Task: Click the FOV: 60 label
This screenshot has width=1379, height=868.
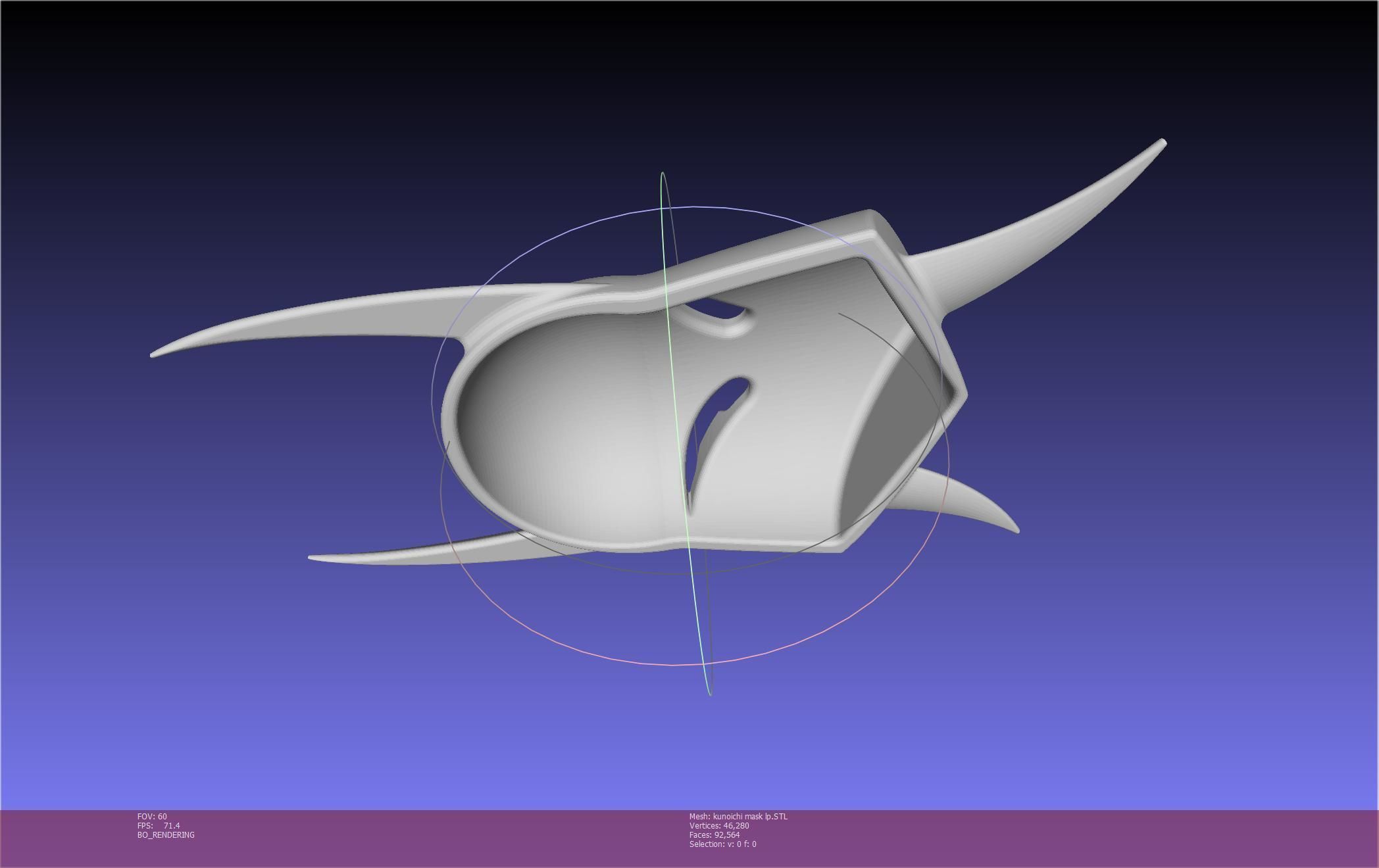Action: point(152,816)
